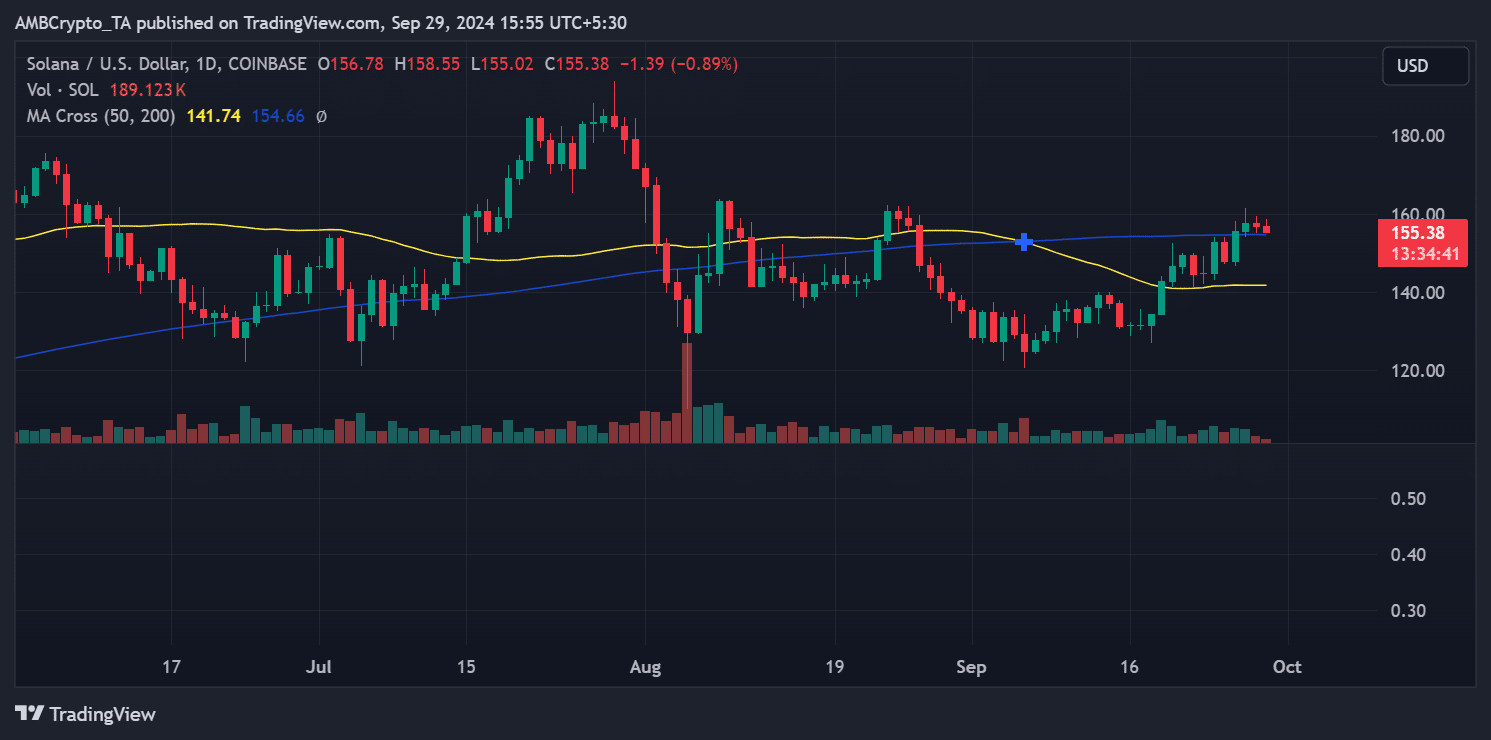Click the 180.00 price scale level
1491x740 pixels.
coord(1416,135)
